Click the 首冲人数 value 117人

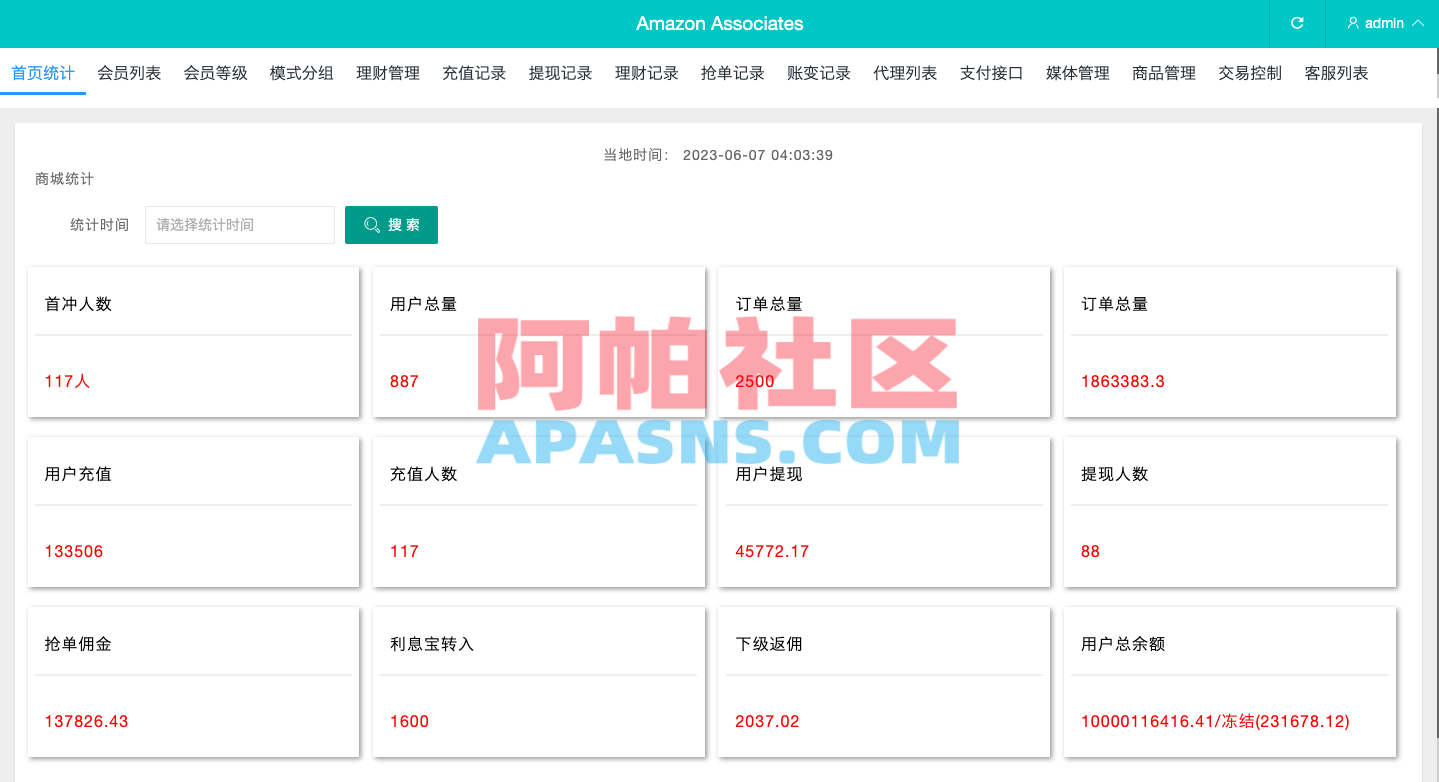pyautogui.click(x=68, y=381)
